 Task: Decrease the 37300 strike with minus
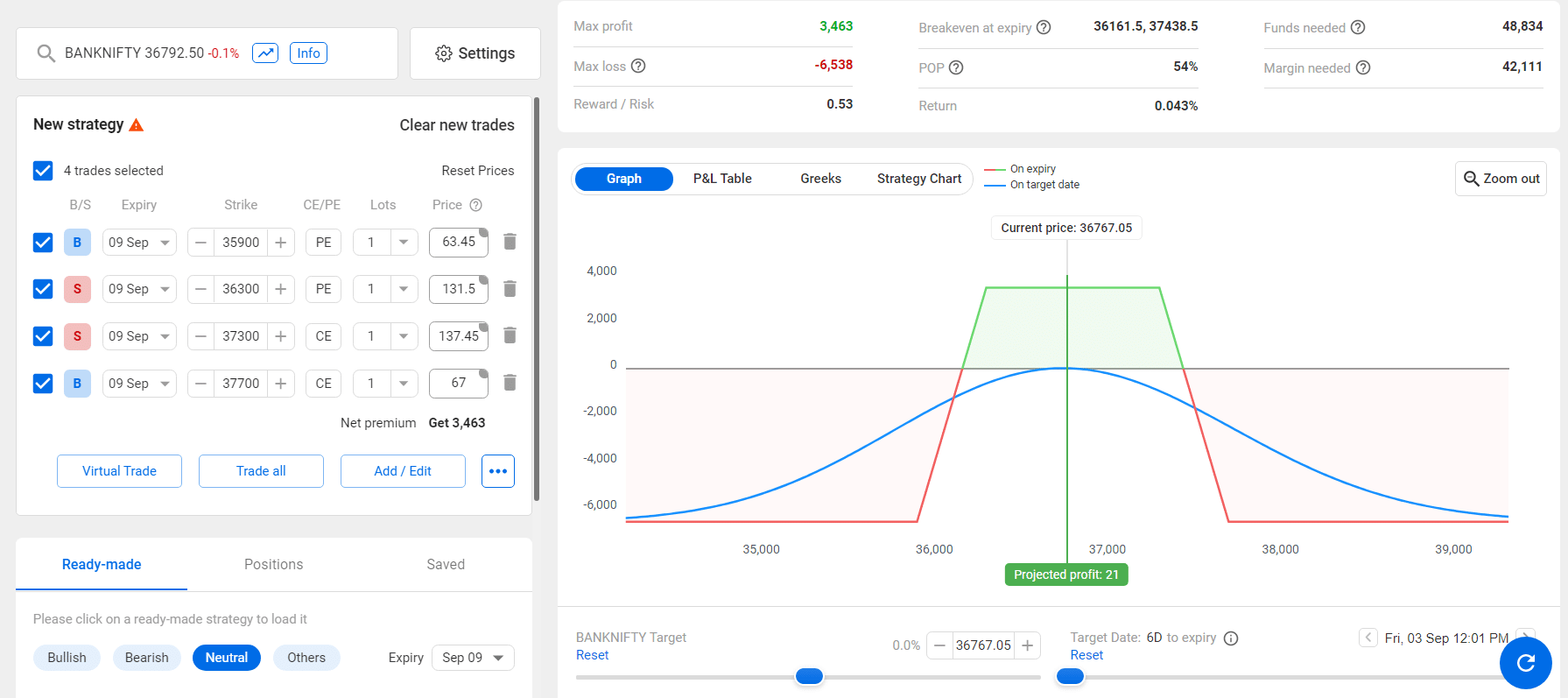click(x=200, y=336)
